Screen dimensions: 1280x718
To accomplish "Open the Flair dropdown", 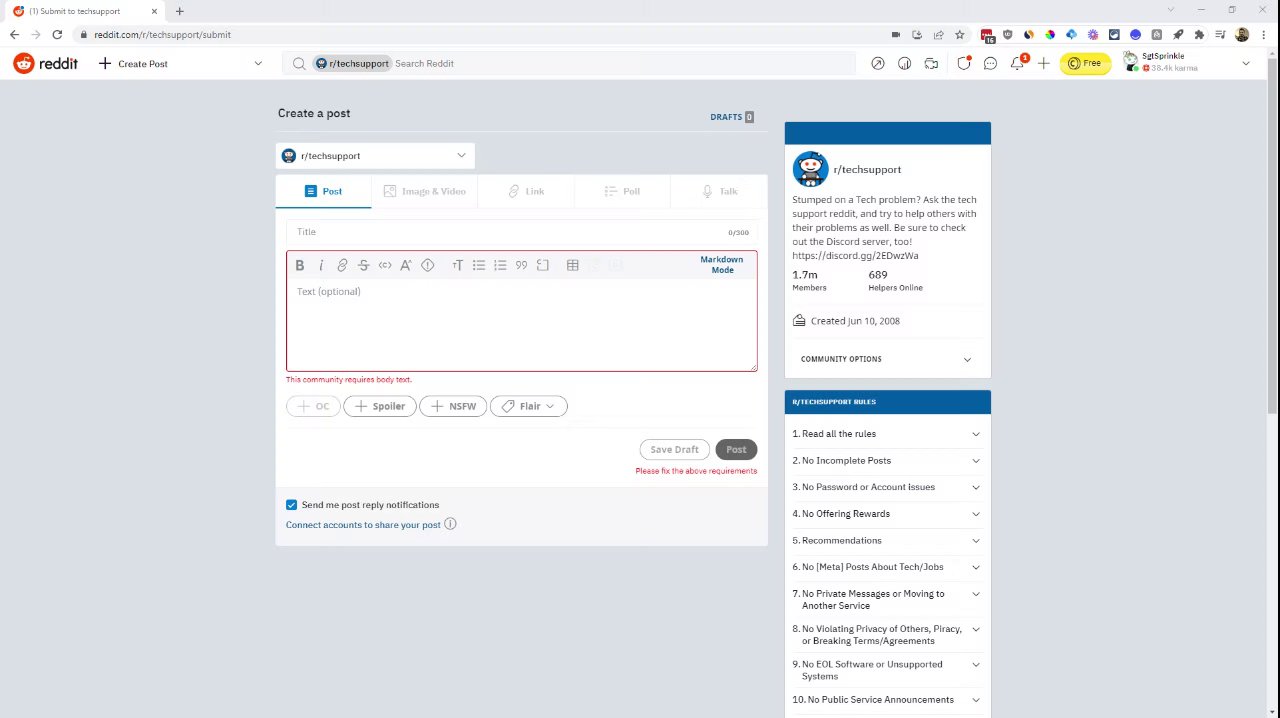I will pyautogui.click(x=528, y=406).
